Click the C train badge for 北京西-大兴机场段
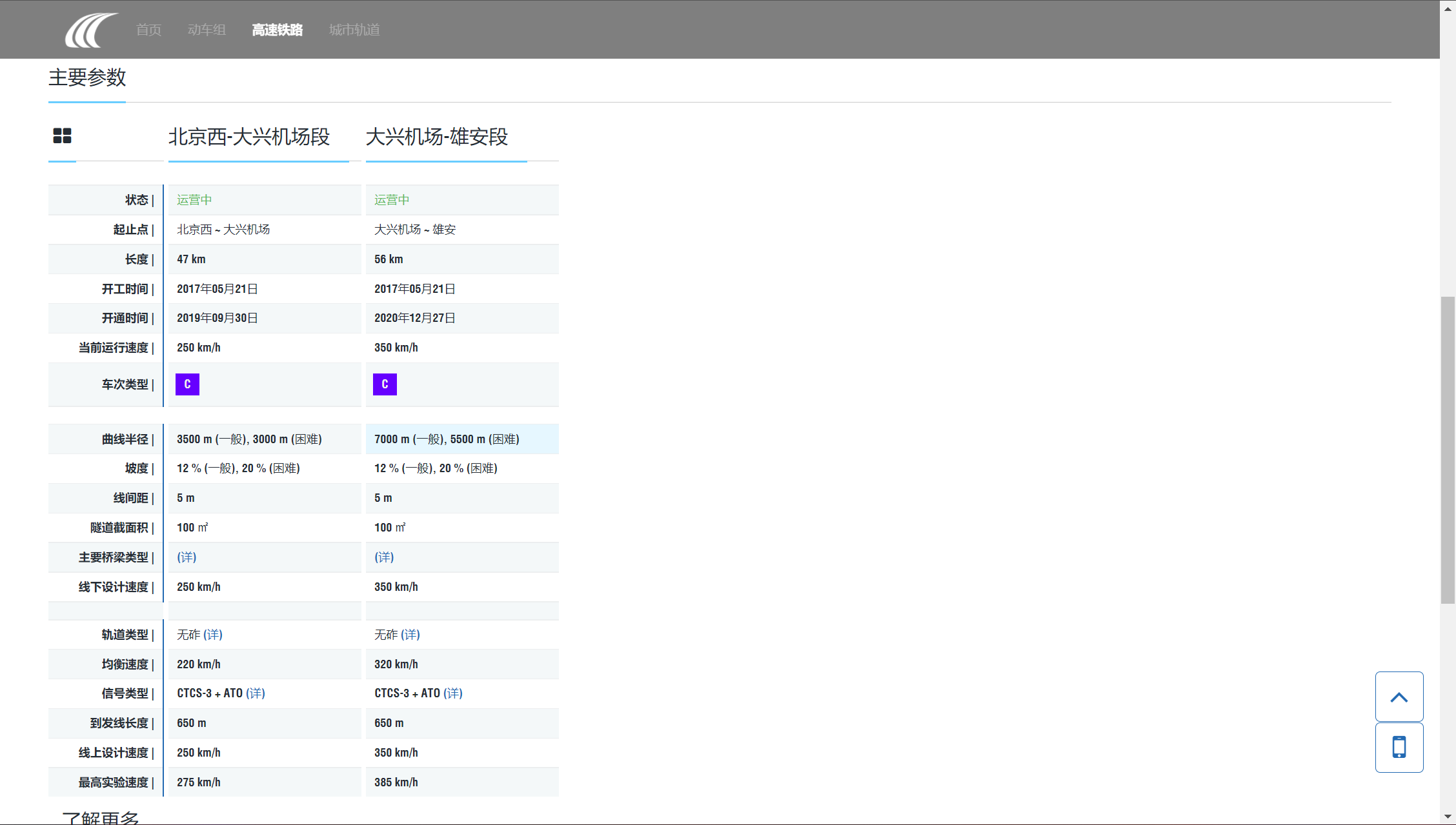 point(187,384)
